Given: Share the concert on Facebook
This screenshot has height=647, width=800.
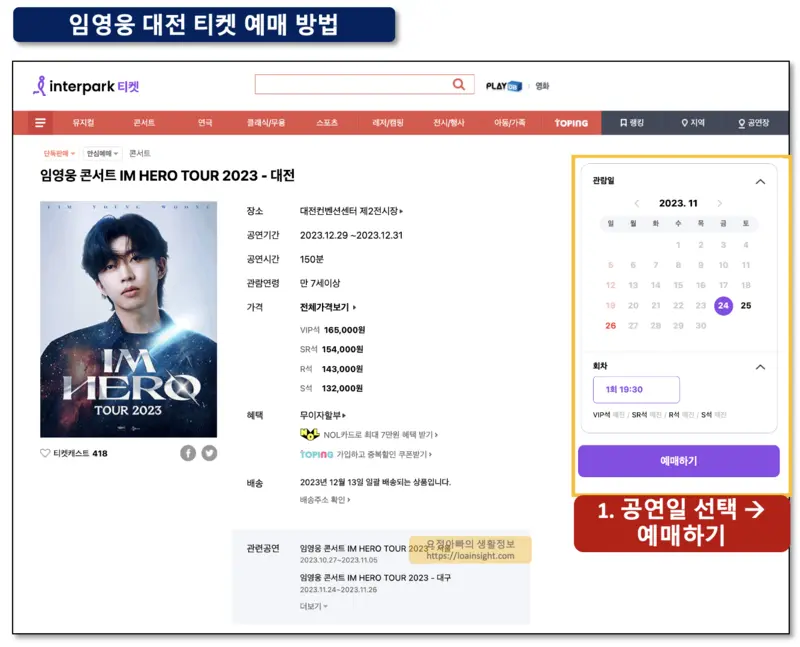Looking at the screenshot, I should tap(188, 452).
